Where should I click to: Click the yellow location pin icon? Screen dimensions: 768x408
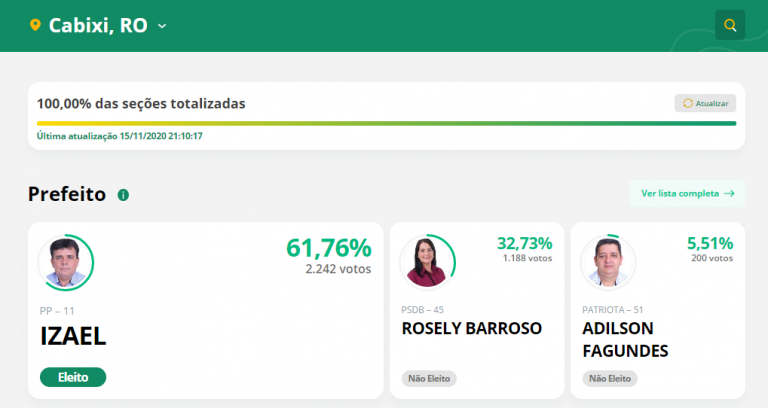click(36, 26)
